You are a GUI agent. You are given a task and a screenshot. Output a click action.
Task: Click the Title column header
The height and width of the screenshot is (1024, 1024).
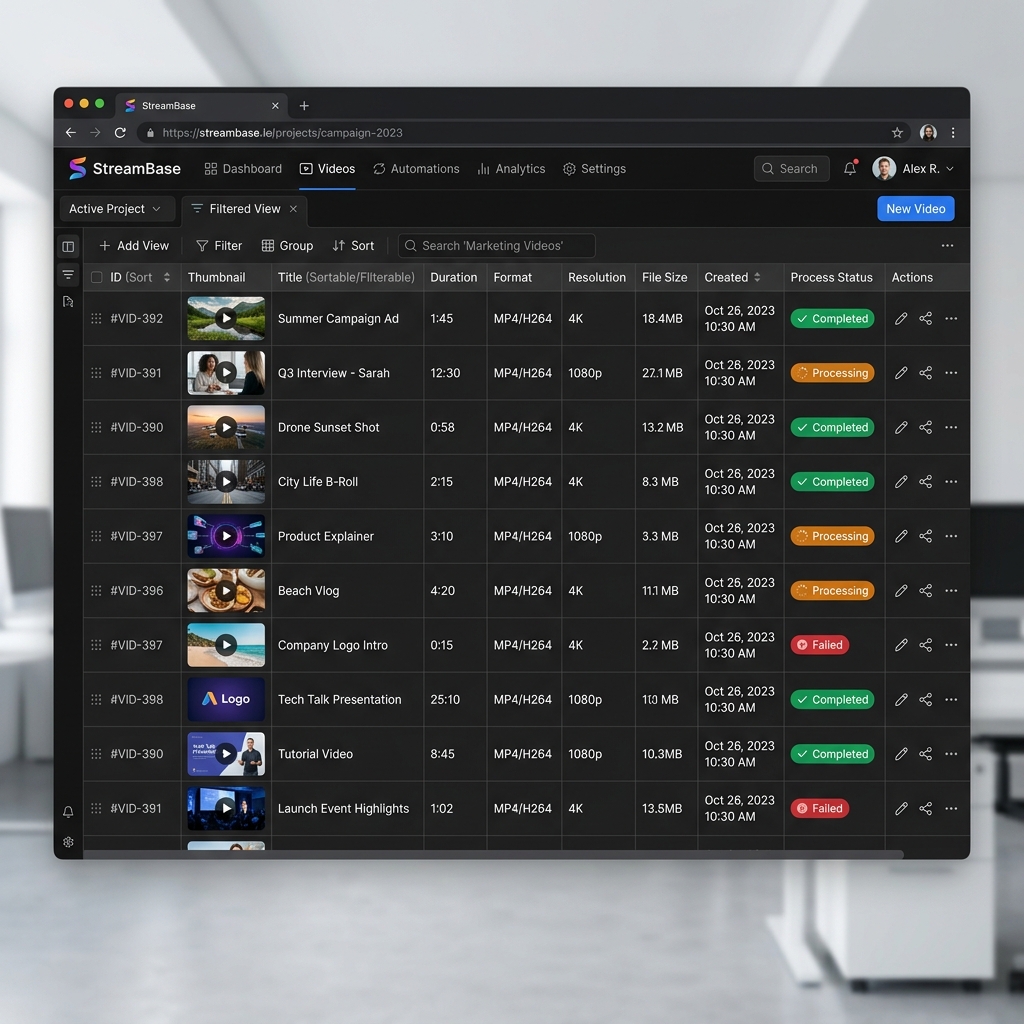[x=346, y=278]
